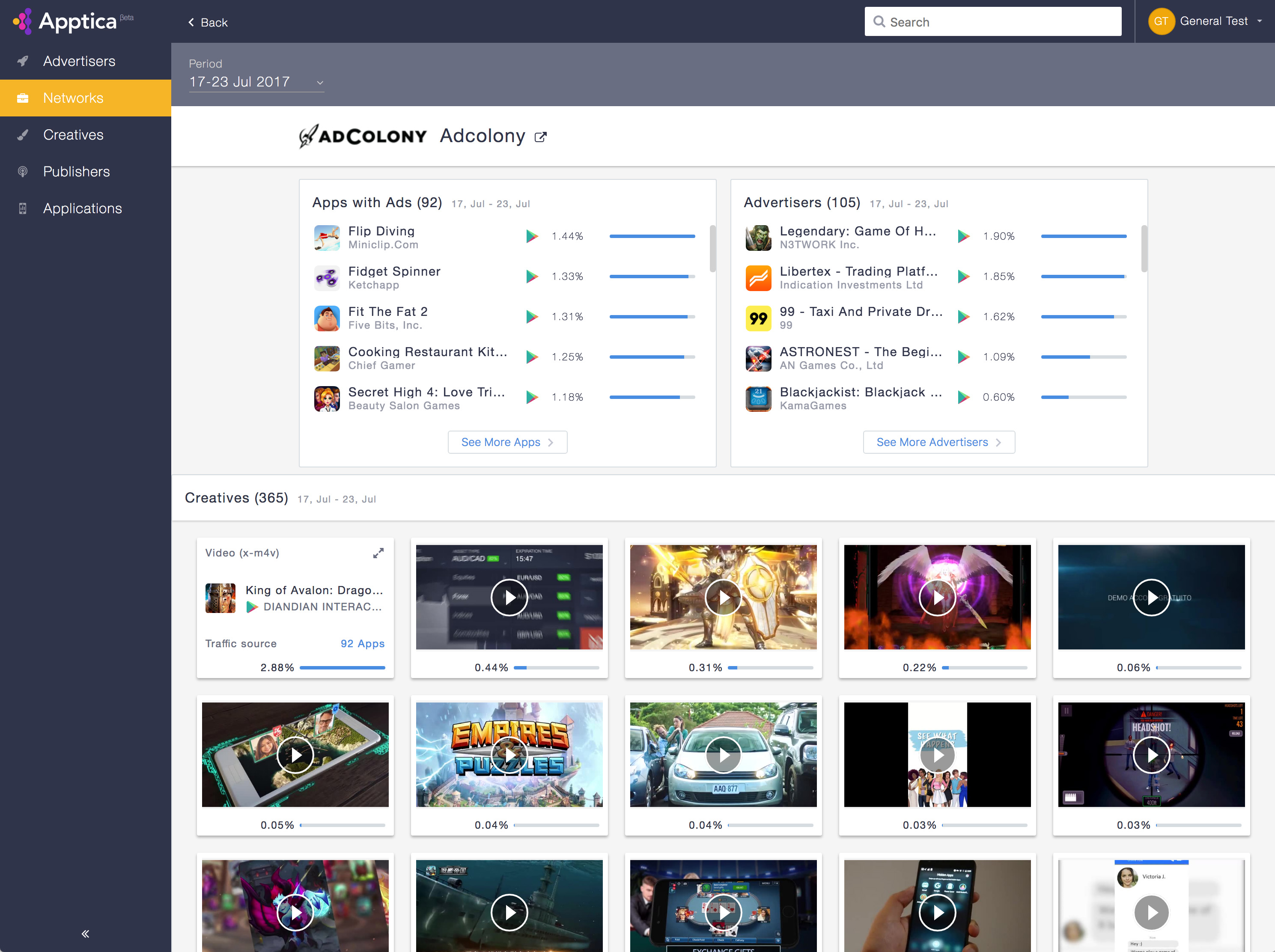
Task: Click the 'Miniclip.Com' publisher text
Action: pos(383,245)
